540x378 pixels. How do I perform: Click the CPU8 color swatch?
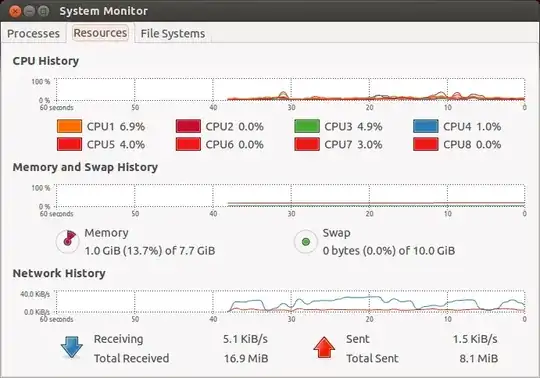(426, 144)
